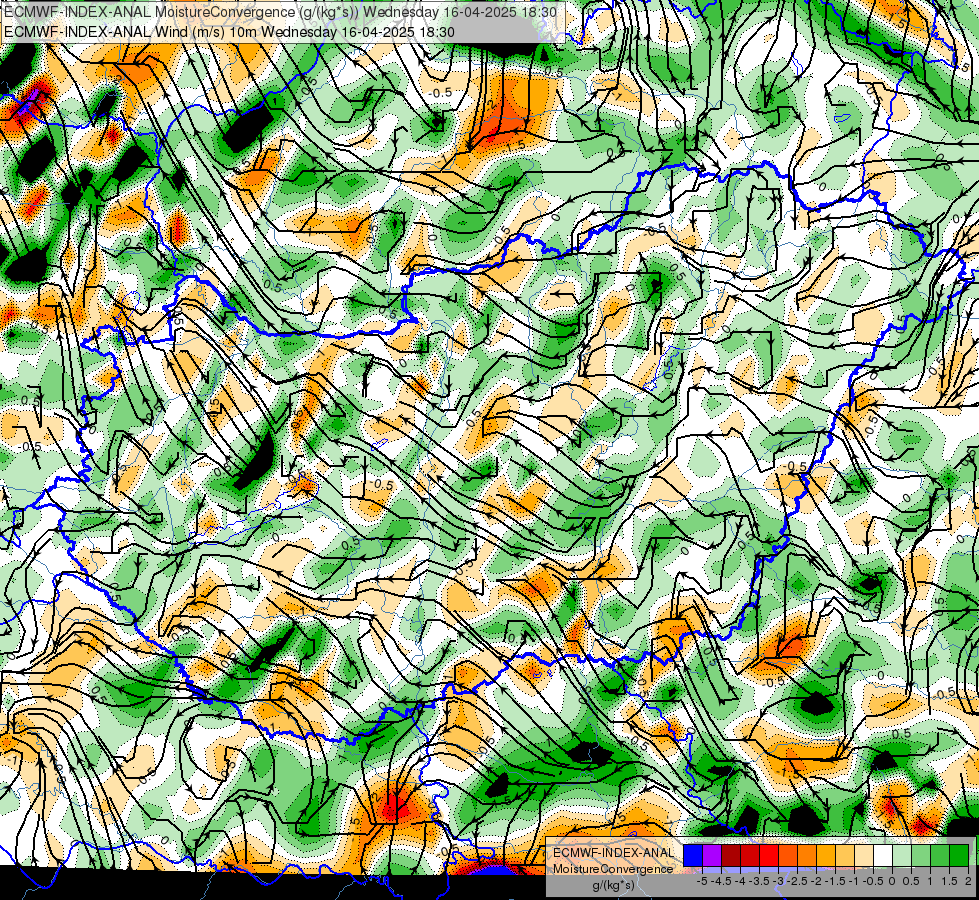Click the legend swatch between -1 and -0.5
979x900 pixels.
pos(864,856)
